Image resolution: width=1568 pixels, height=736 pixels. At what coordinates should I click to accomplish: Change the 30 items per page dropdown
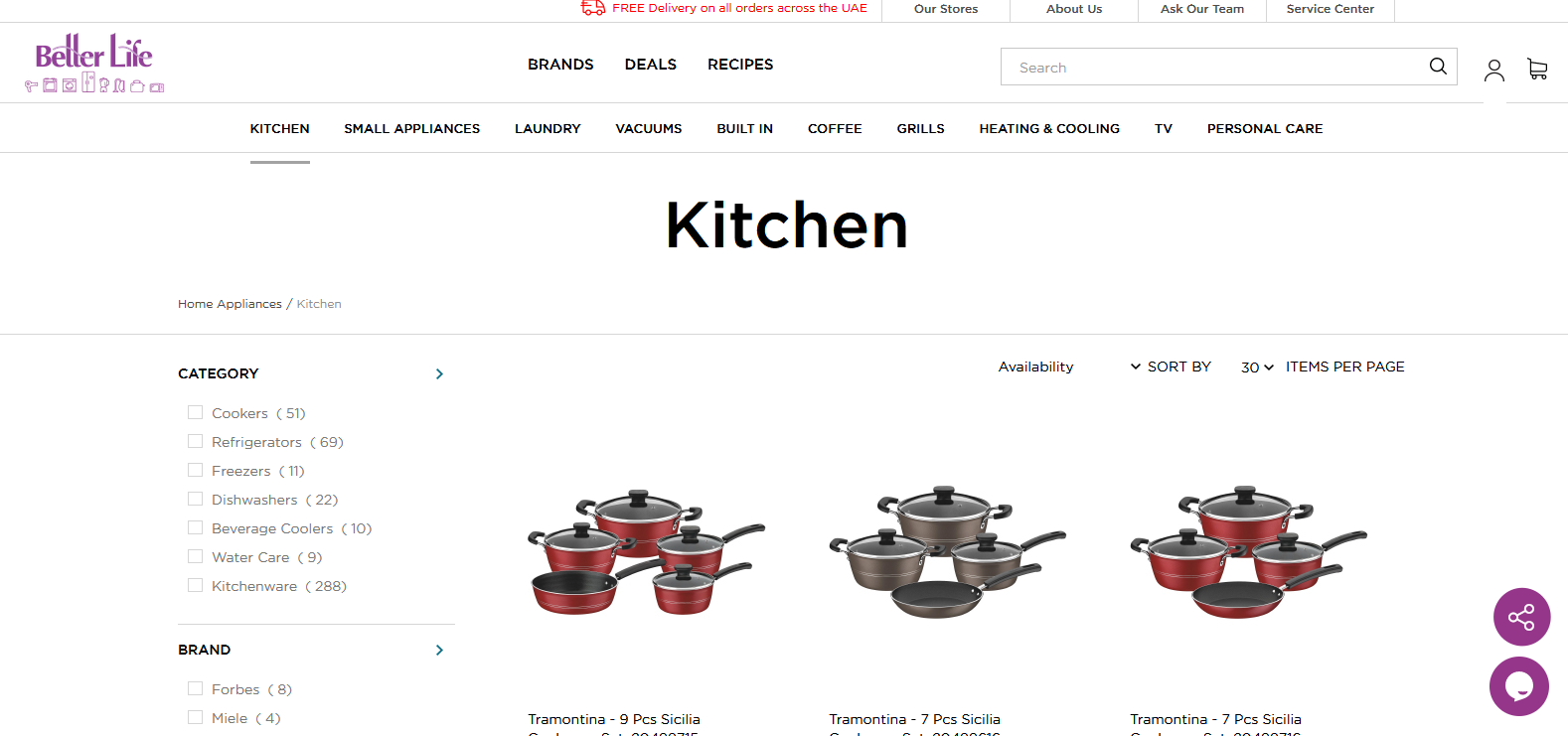click(1257, 368)
